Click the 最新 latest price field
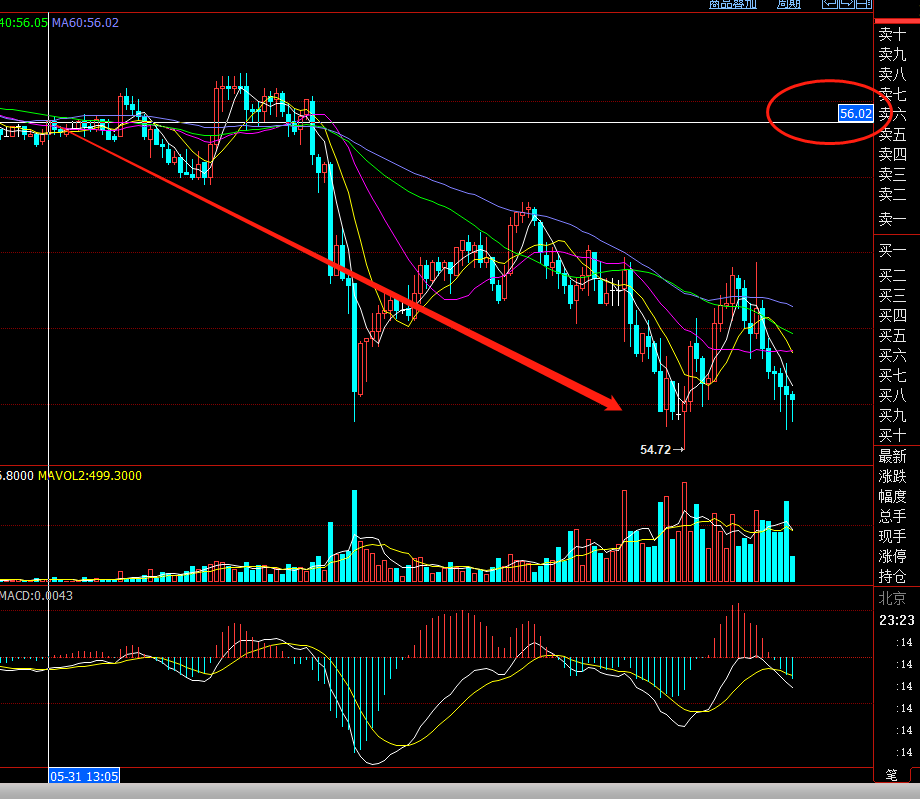Screen dimensions: 920x799 pyautogui.click(x=892, y=456)
